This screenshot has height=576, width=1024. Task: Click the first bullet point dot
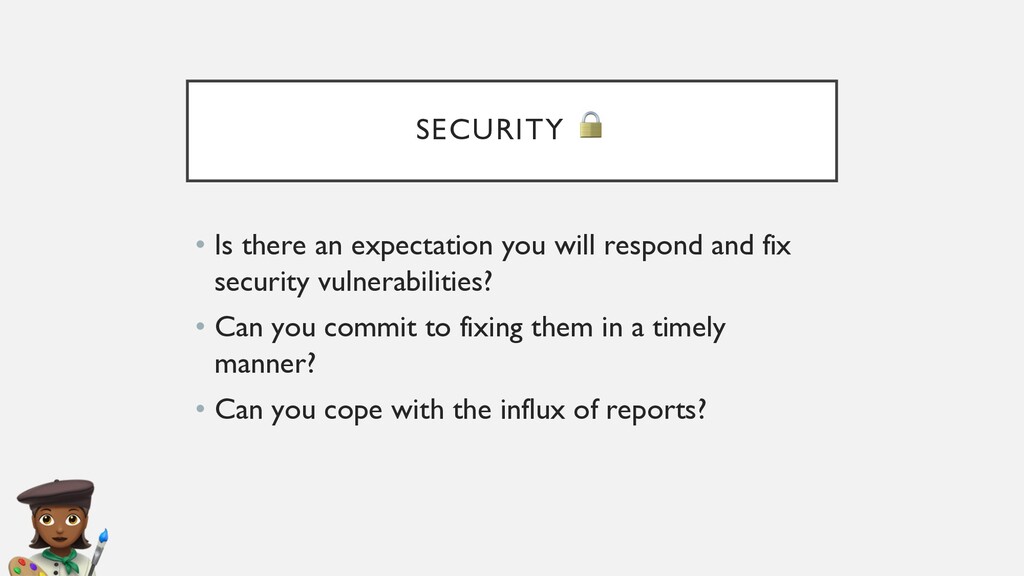pos(200,246)
